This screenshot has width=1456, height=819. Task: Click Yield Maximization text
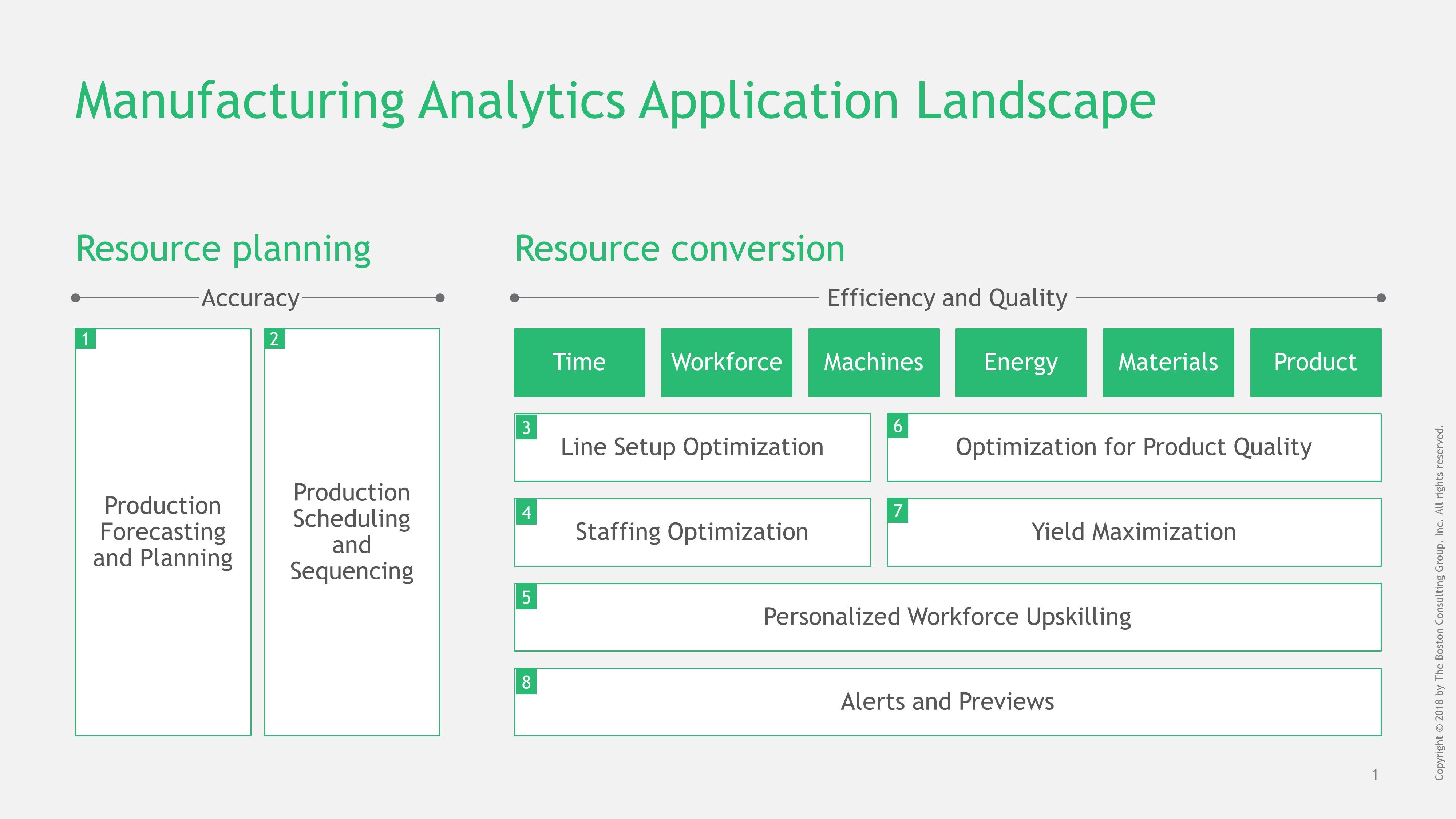pos(1133,532)
